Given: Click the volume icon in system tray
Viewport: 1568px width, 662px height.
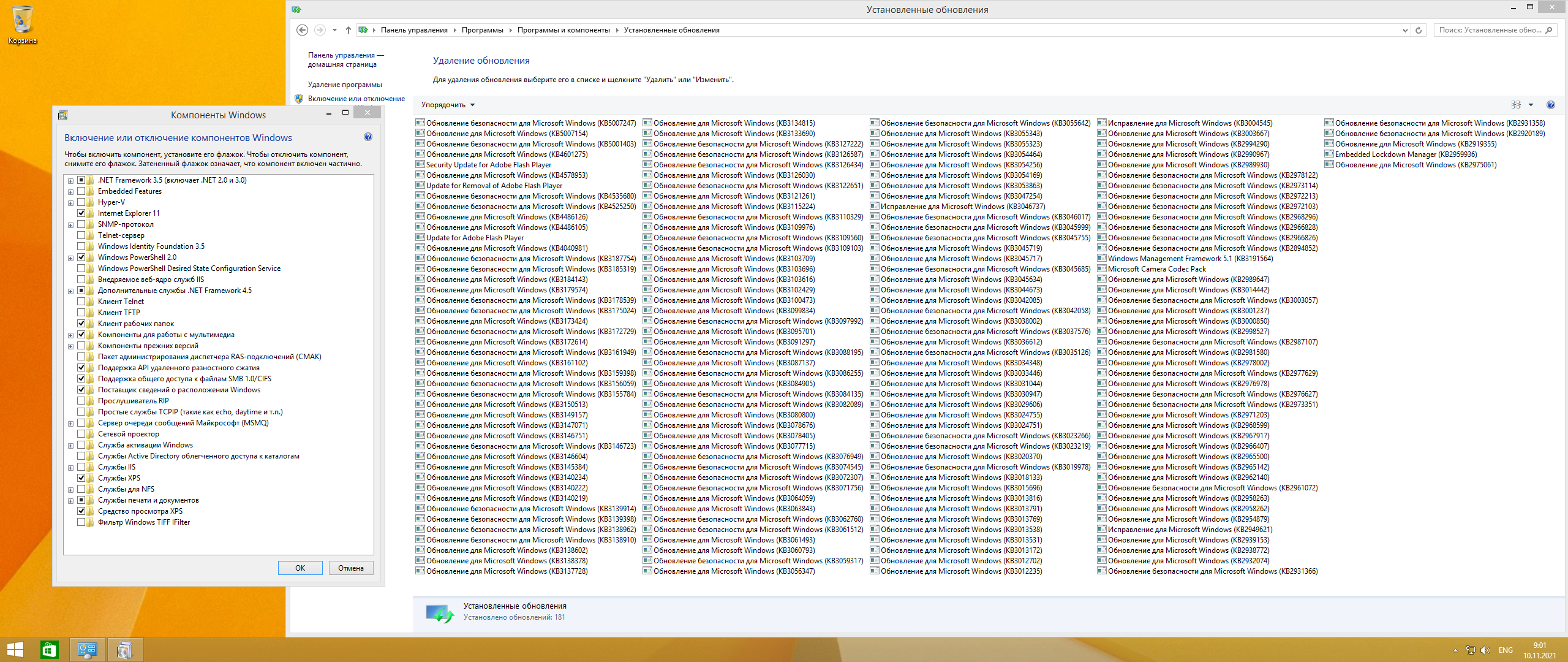Looking at the screenshot, I should click(1485, 650).
